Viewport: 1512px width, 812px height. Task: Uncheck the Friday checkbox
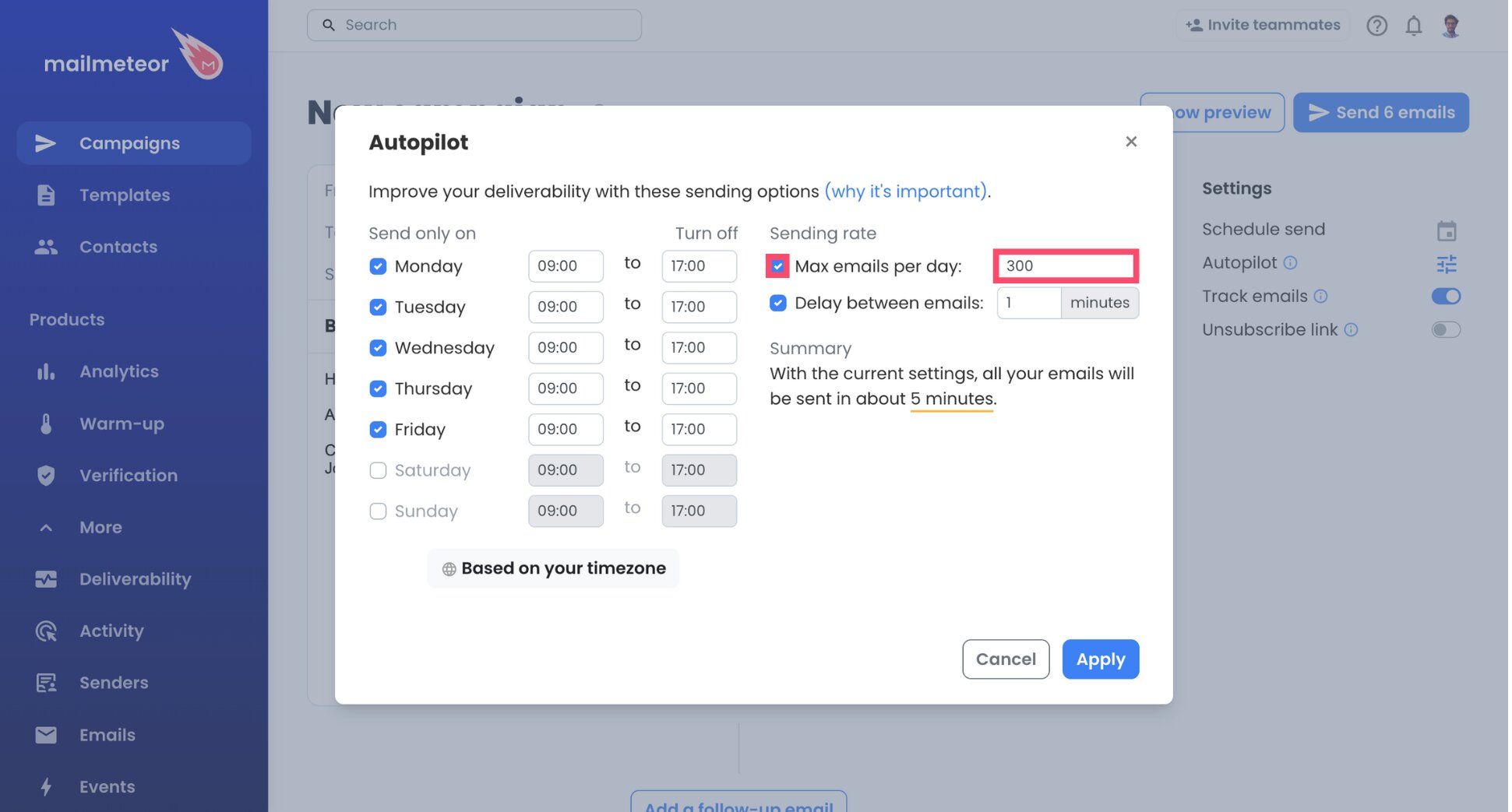coord(378,430)
